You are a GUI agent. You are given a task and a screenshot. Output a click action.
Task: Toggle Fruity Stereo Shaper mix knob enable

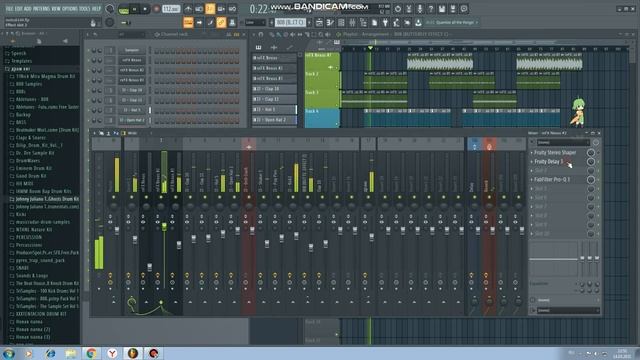(591, 153)
